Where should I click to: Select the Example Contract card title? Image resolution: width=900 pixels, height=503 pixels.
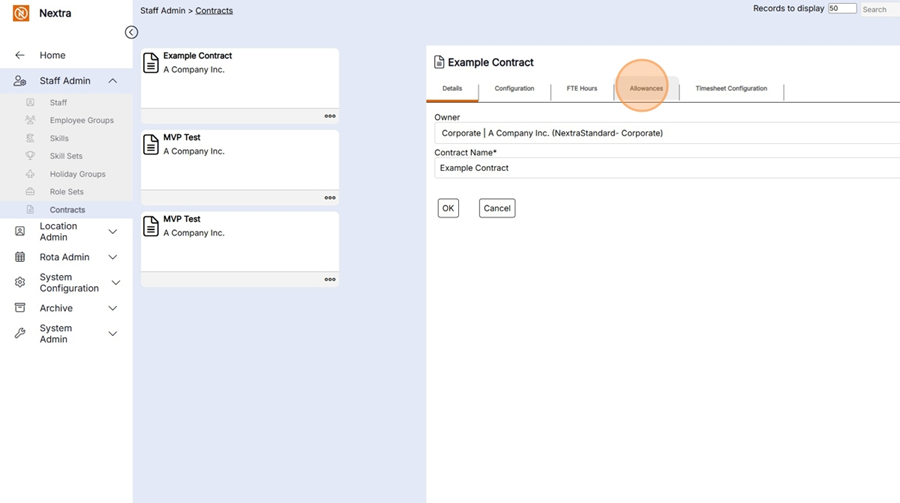click(197, 56)
